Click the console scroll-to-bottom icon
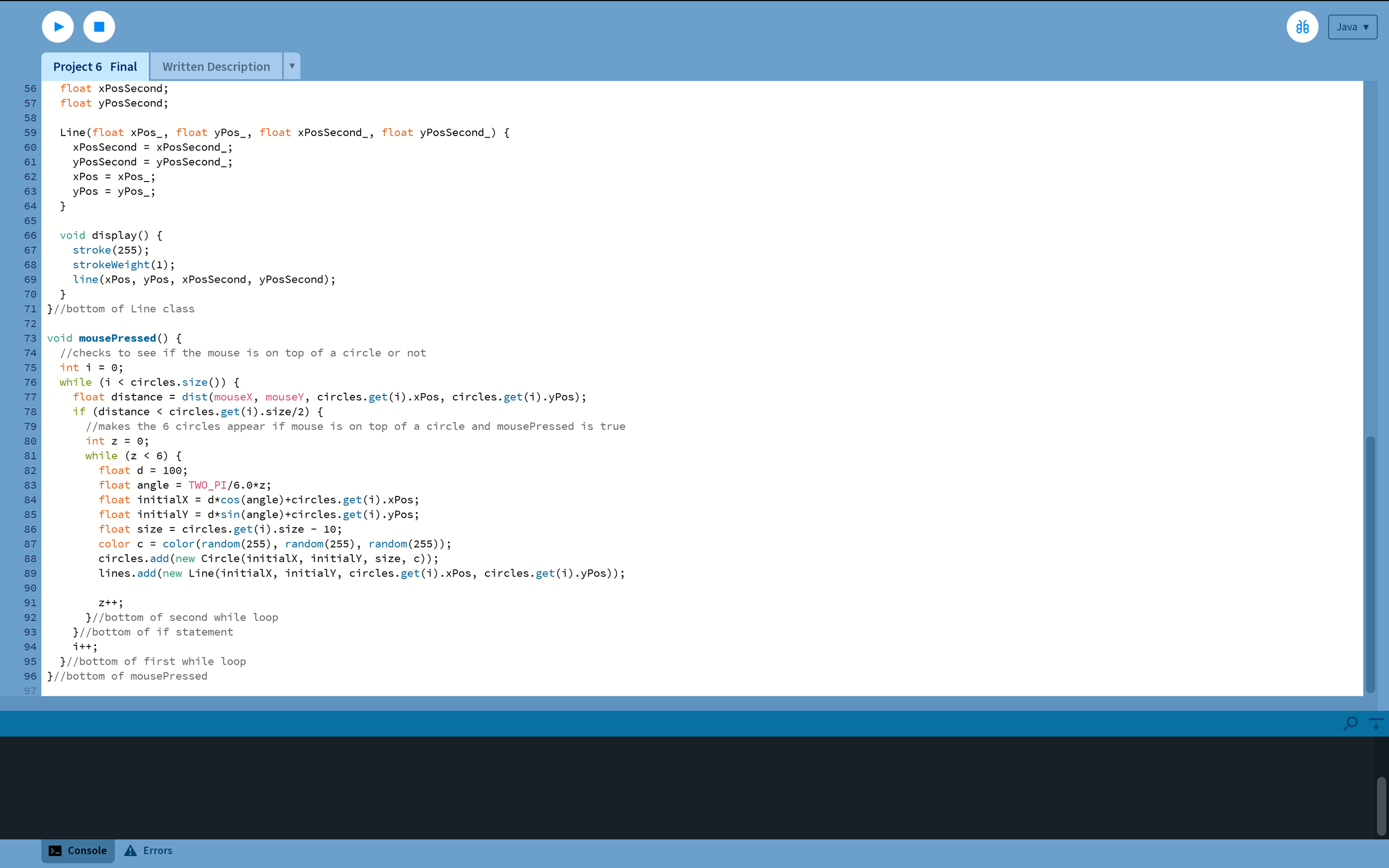The height and width of the screenshot is (868, 1389). [x=1376, y=723]
